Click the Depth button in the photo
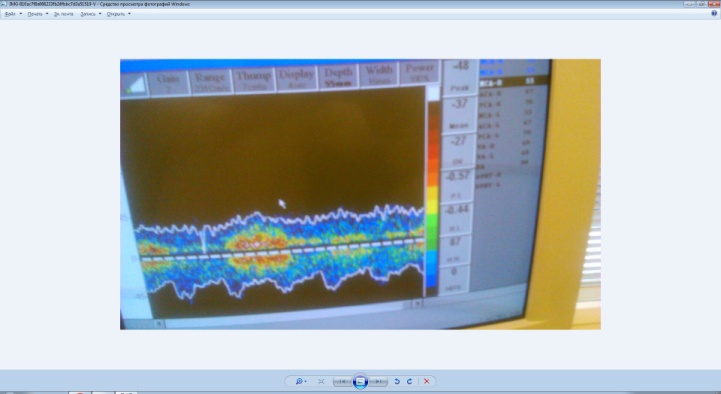The height and width of the screenshot is (394, 721). click(x=338, y=77)
